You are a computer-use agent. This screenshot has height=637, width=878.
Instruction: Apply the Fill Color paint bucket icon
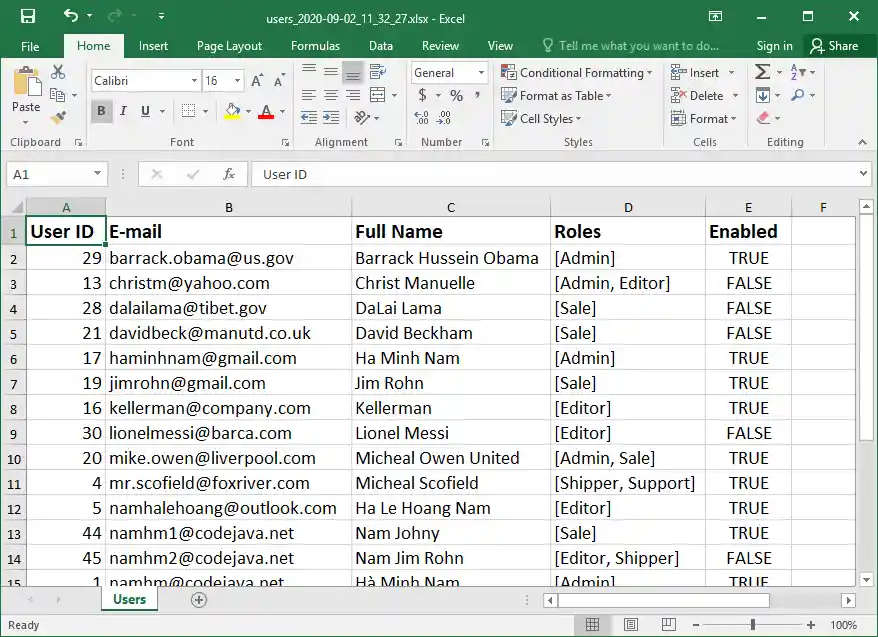pyautogui.click(x=231, y=110)
